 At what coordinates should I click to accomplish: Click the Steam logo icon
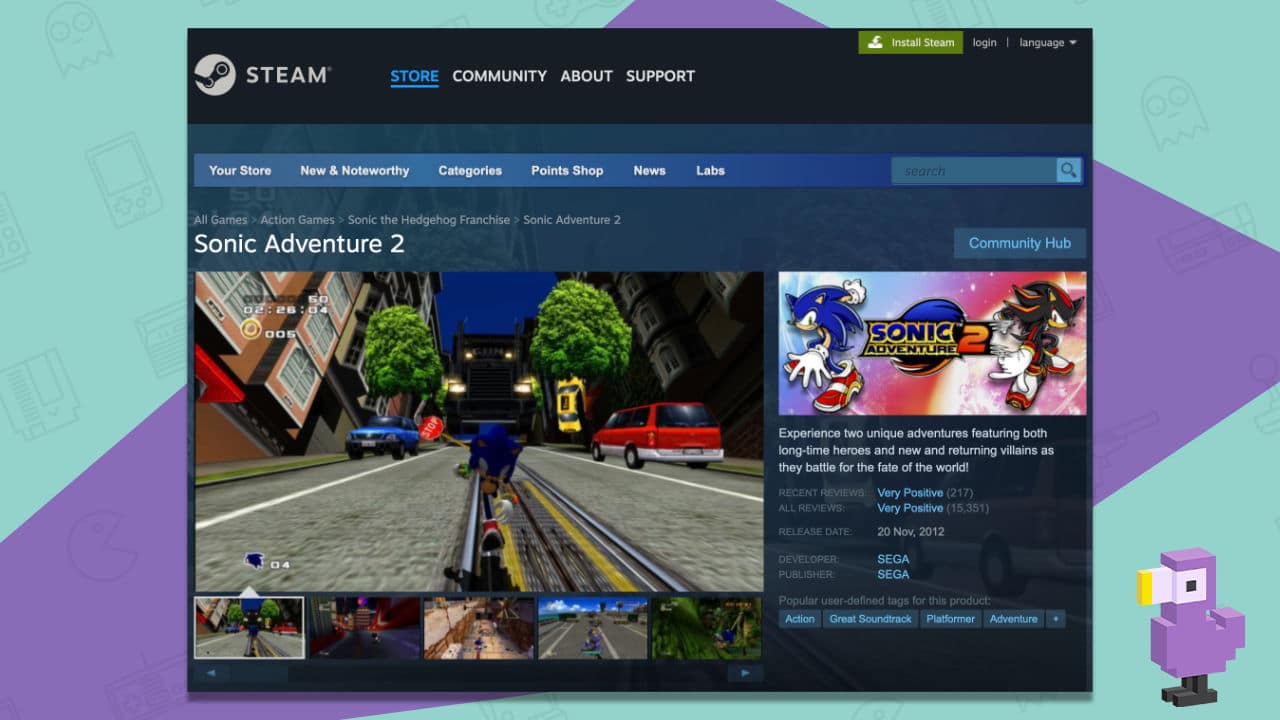pyautogui.click(x=218, y=75)
